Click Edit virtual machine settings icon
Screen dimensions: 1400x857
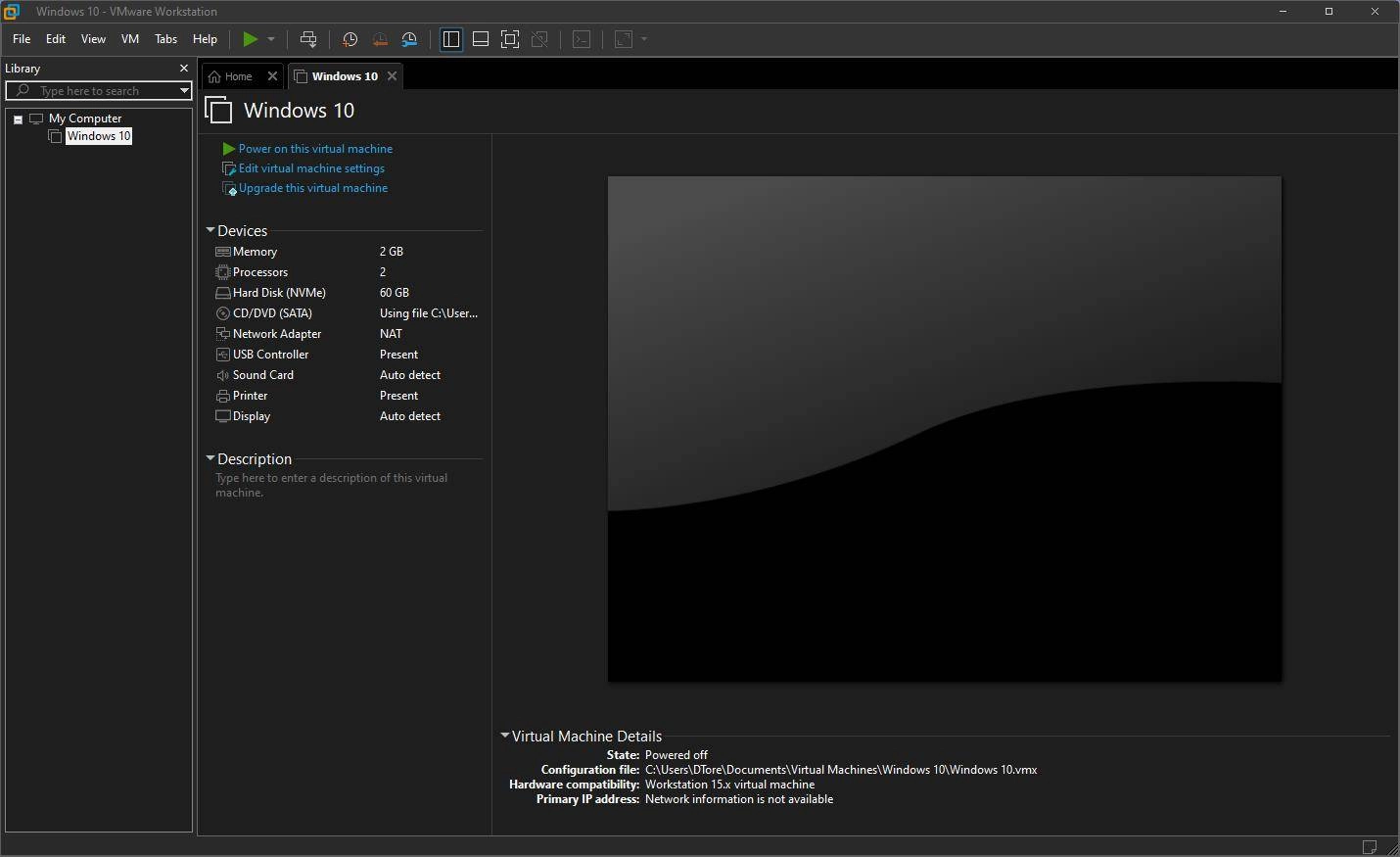coord(229,168)
